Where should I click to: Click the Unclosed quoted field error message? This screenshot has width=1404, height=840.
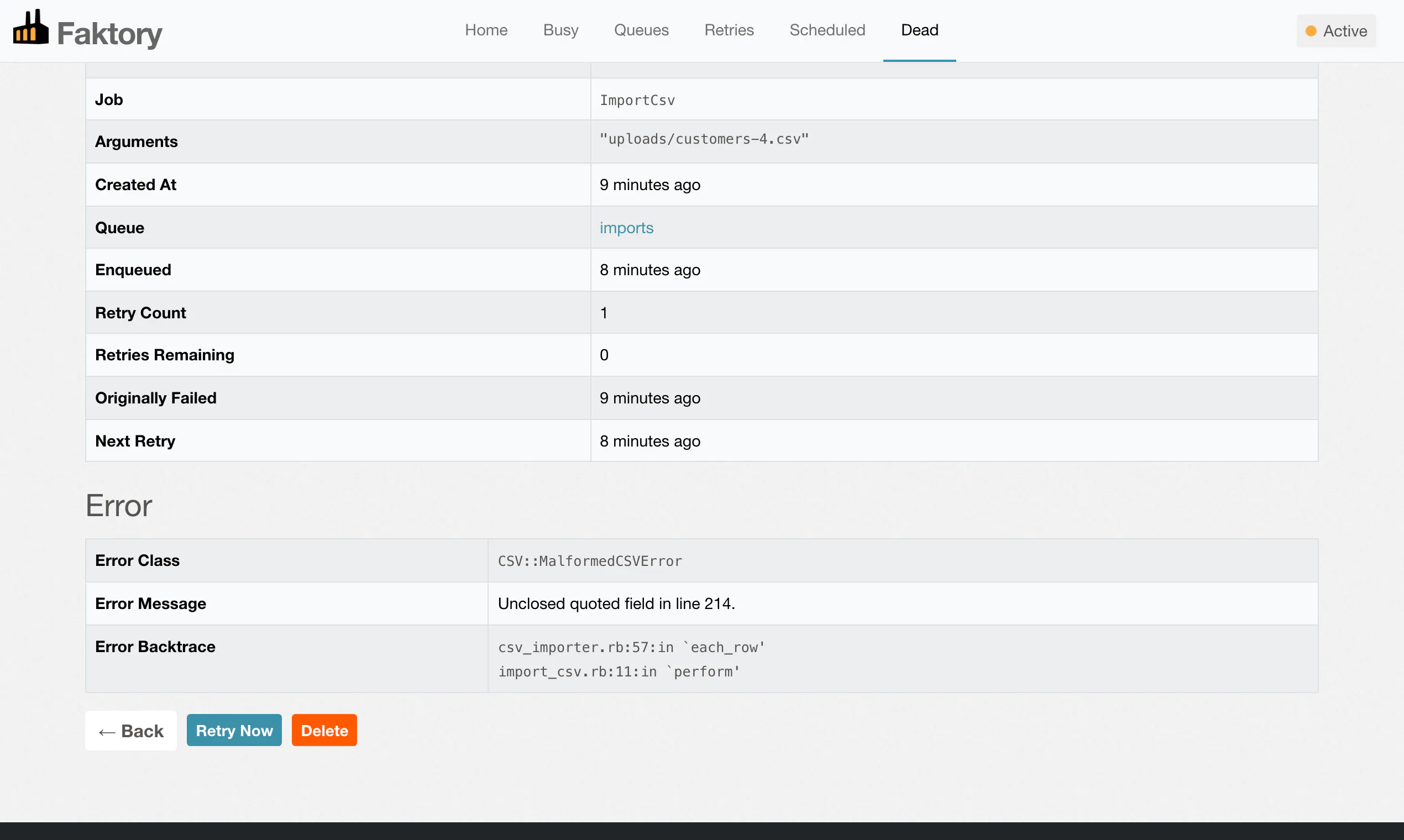pyautogui.click(x=616, y=603)
